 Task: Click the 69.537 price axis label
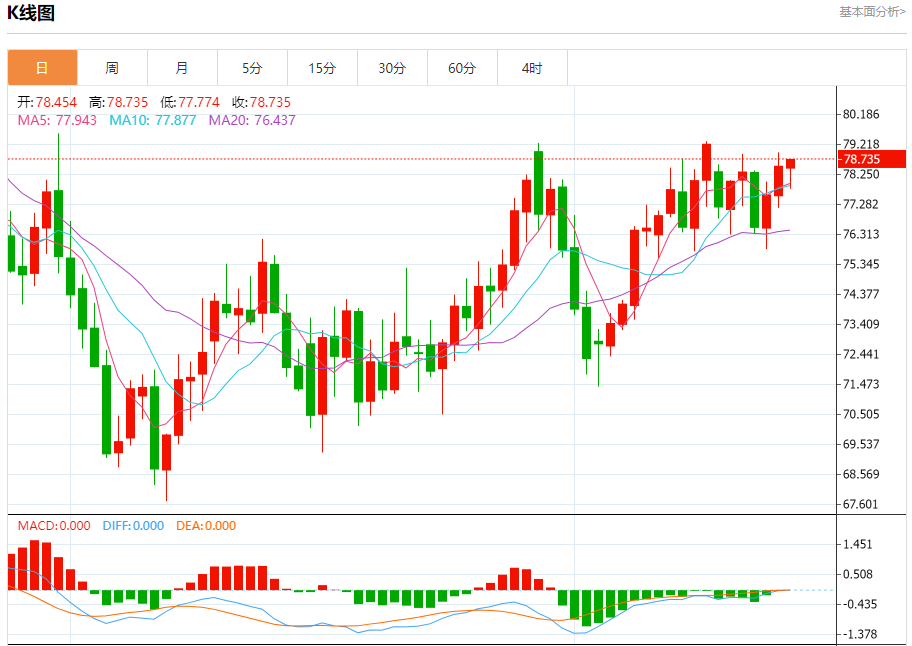point(861,444)
